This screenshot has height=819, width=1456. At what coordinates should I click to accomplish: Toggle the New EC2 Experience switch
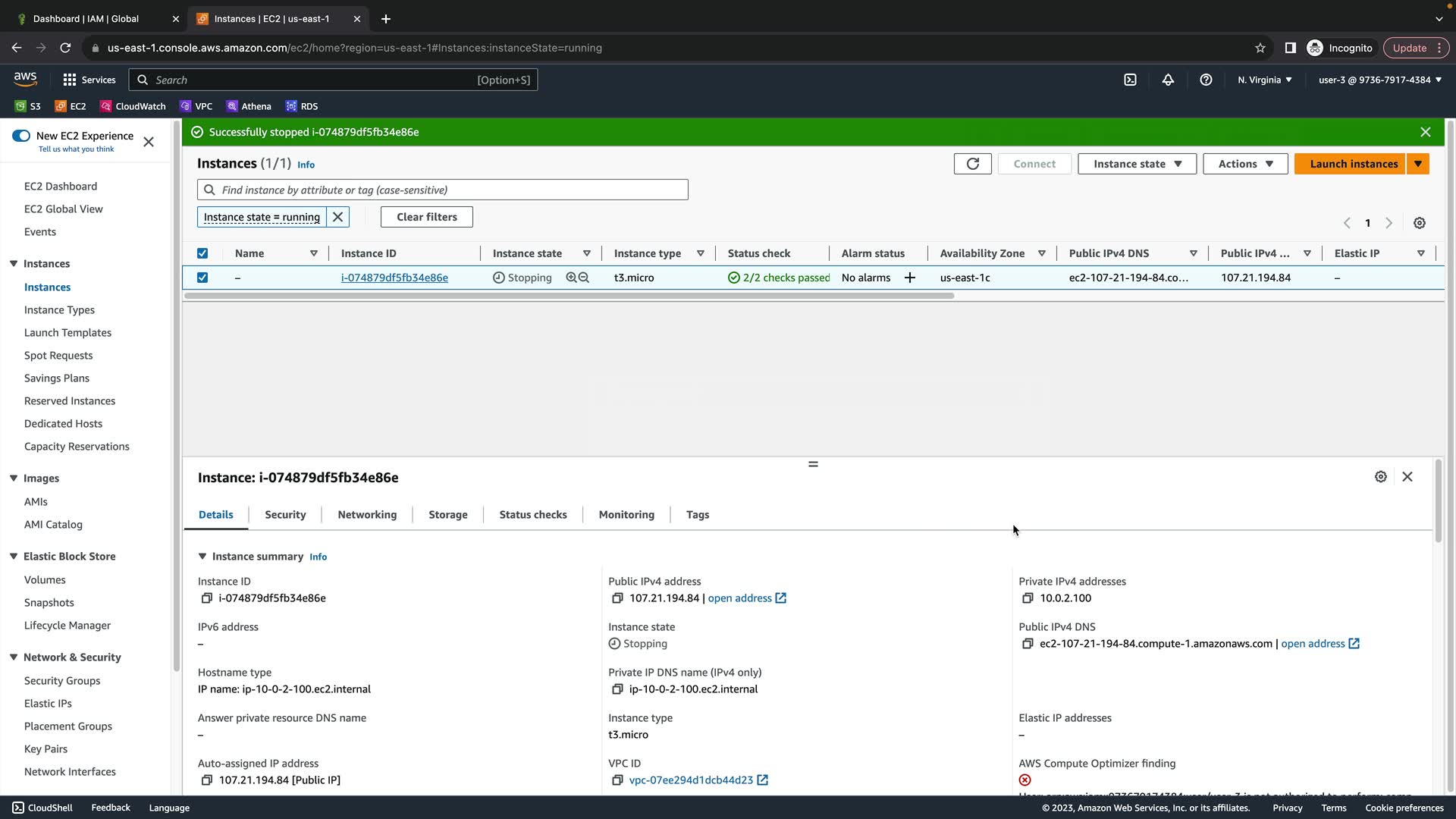click(21, 136)
